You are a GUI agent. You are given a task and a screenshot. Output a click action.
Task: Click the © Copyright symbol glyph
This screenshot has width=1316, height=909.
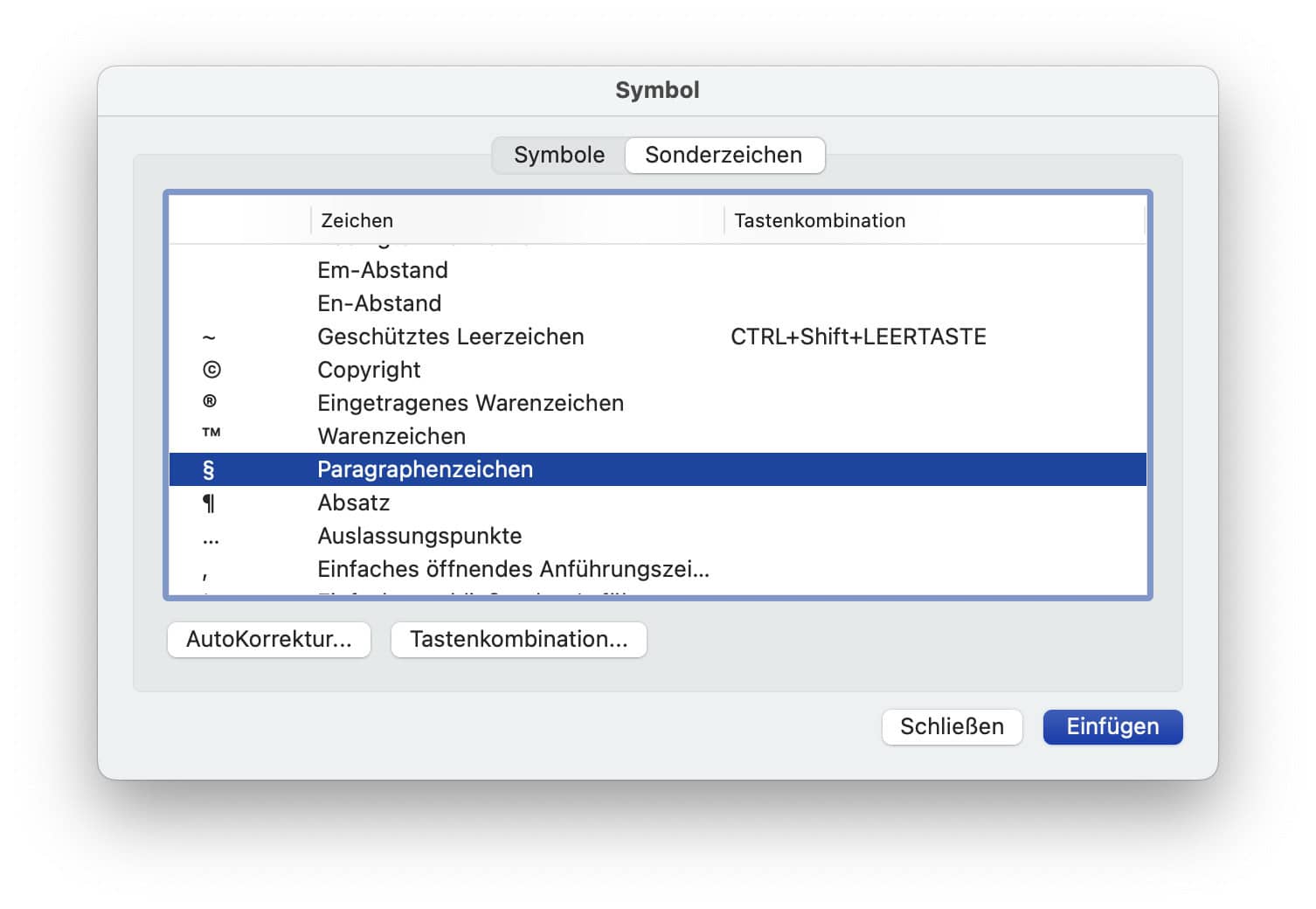(211, 370)
